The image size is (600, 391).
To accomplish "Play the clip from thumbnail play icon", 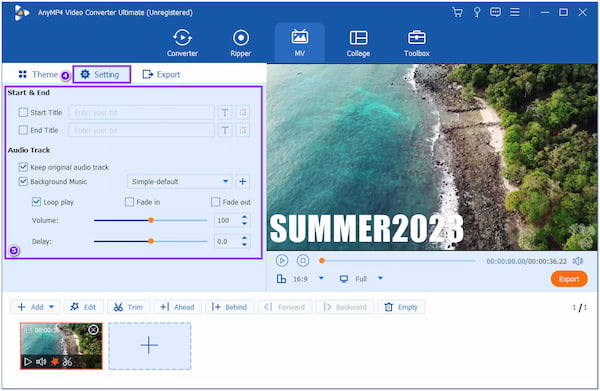I will [28, 362].
